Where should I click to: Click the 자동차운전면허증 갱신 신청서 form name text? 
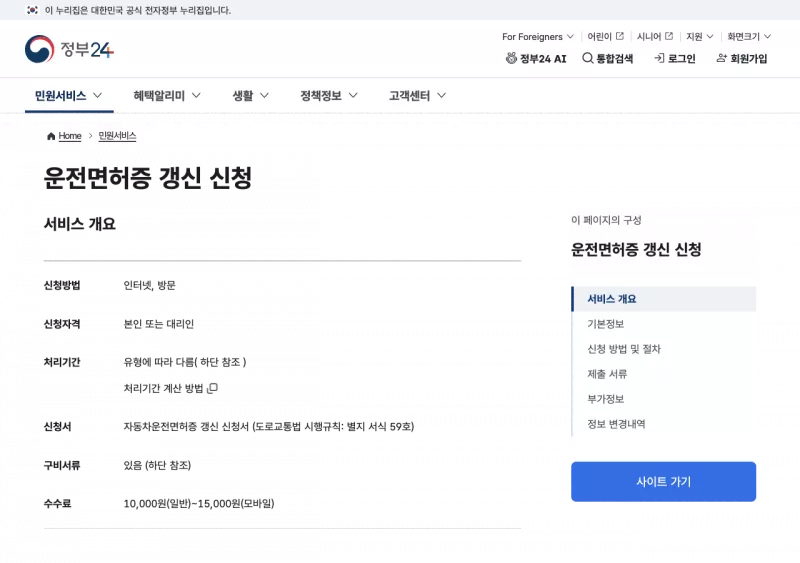269,427
